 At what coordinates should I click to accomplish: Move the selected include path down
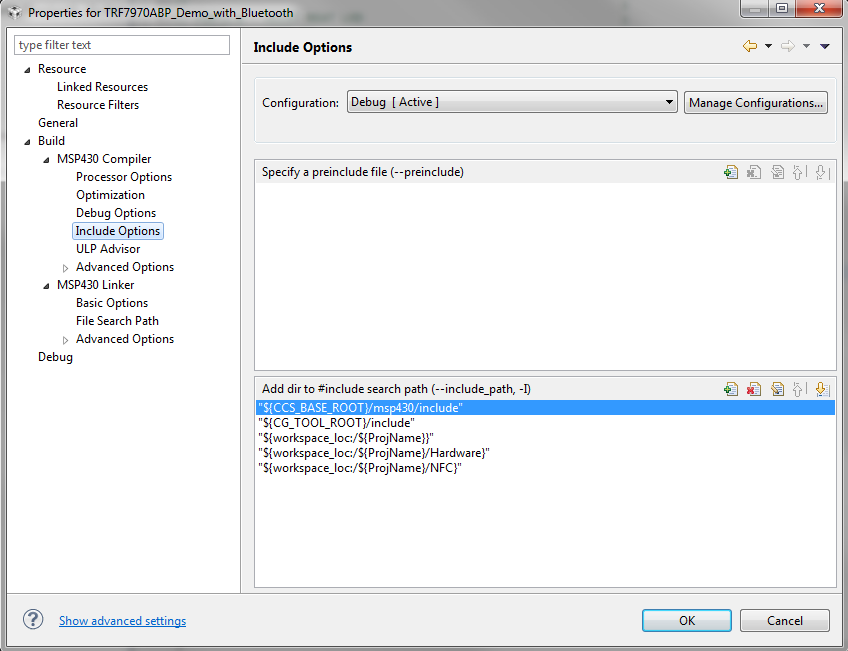[x=822, y=389]
